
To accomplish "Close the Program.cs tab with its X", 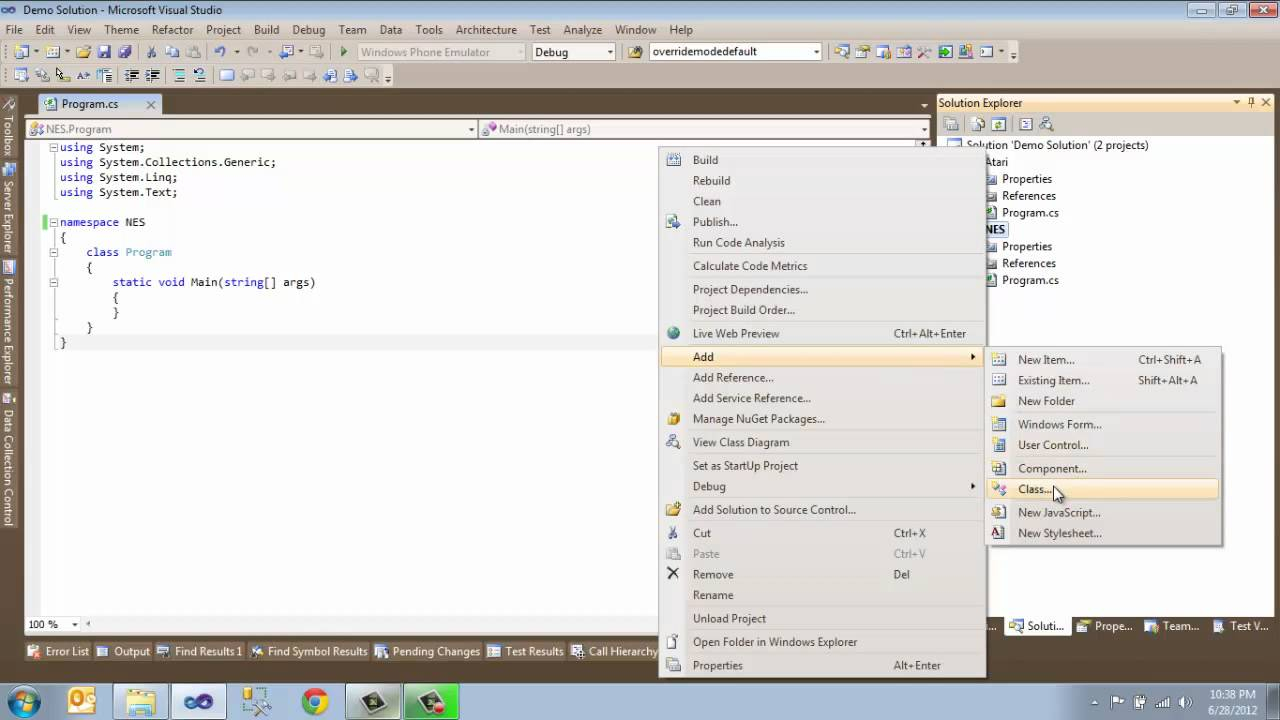I will 151,104.
